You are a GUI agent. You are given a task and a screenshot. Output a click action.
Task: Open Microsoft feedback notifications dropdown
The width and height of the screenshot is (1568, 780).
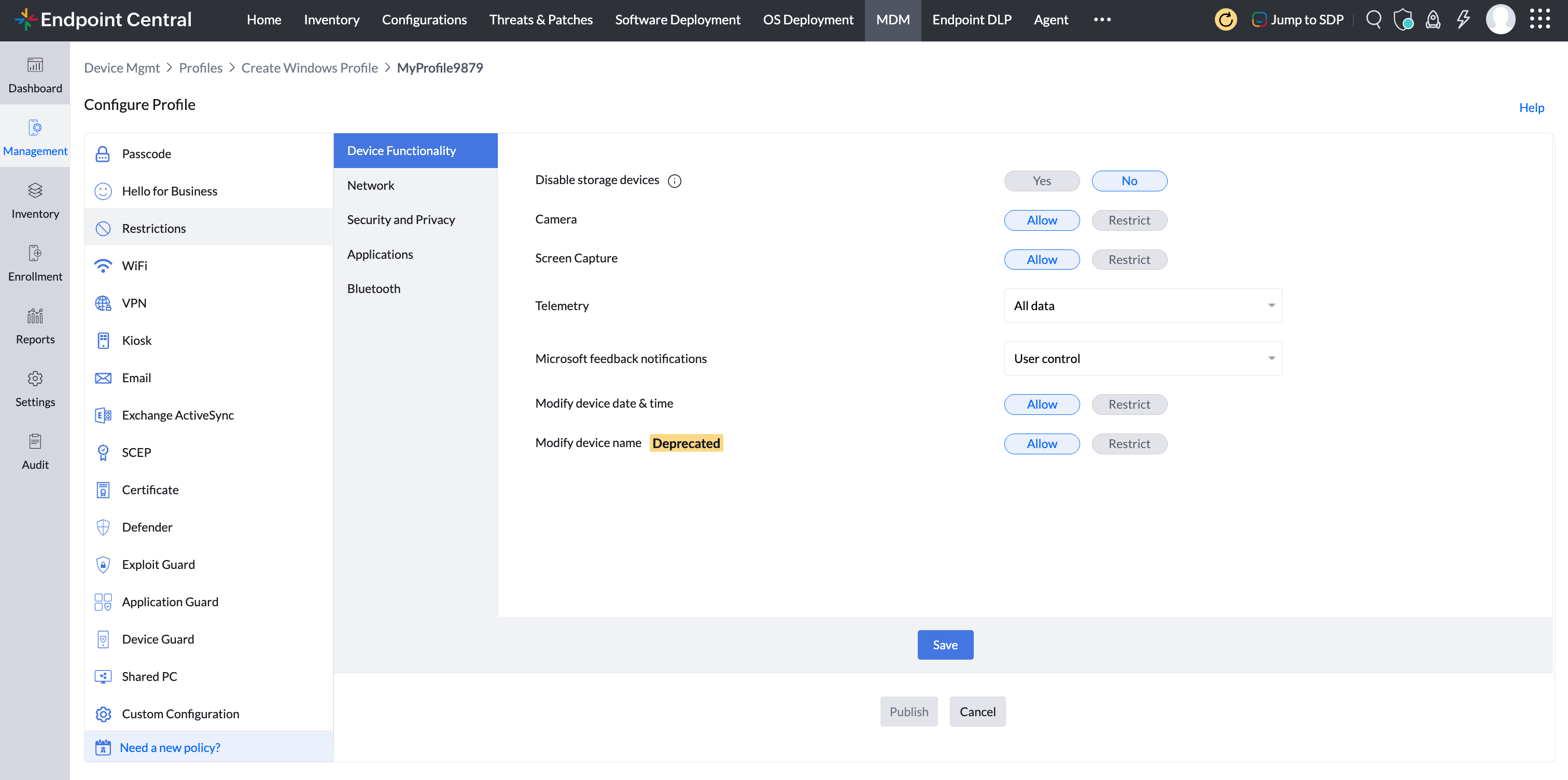(x=1142, y=359)
